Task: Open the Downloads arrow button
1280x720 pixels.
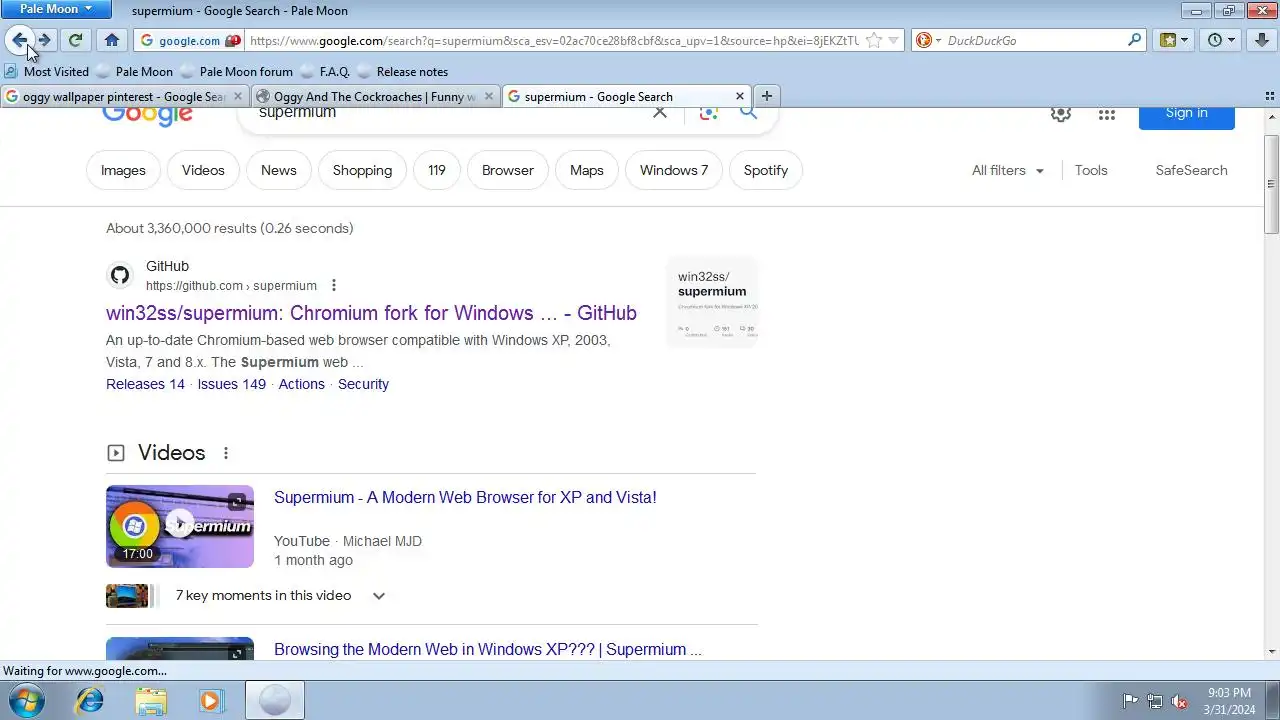Action: coord(1262,40)
